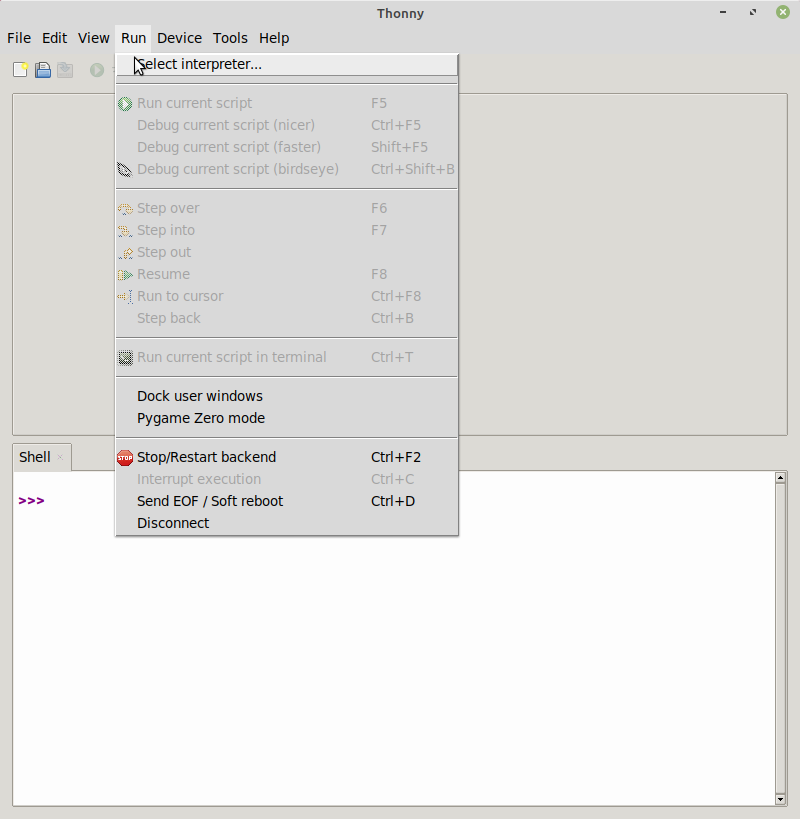Open the Help menu
The image size is (800, 819).
click(x=274, y=38)
